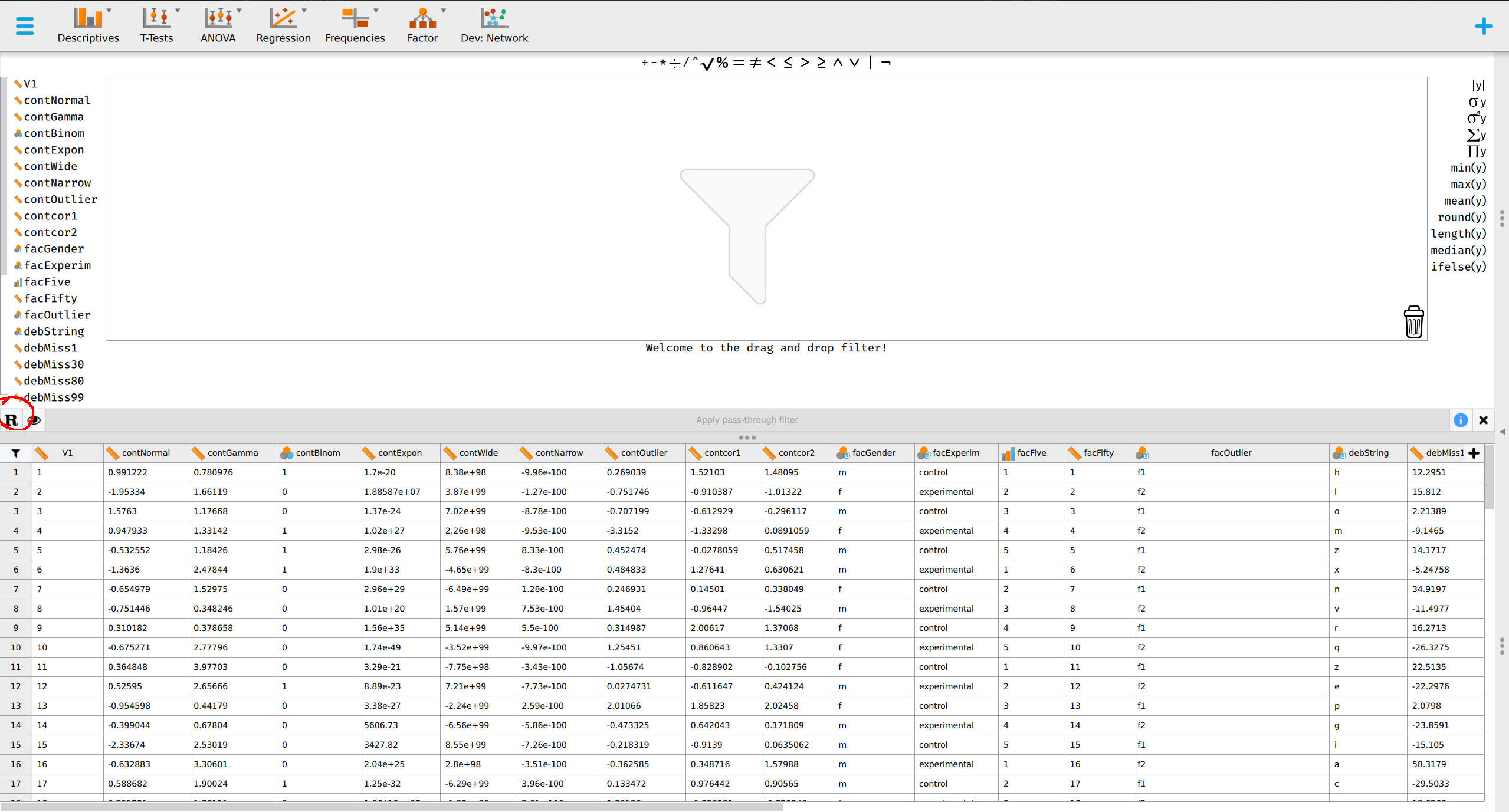Screen dimensions: 1509x812
Task: Click the info button in the filter bar
Action: tap(1461, 420)
